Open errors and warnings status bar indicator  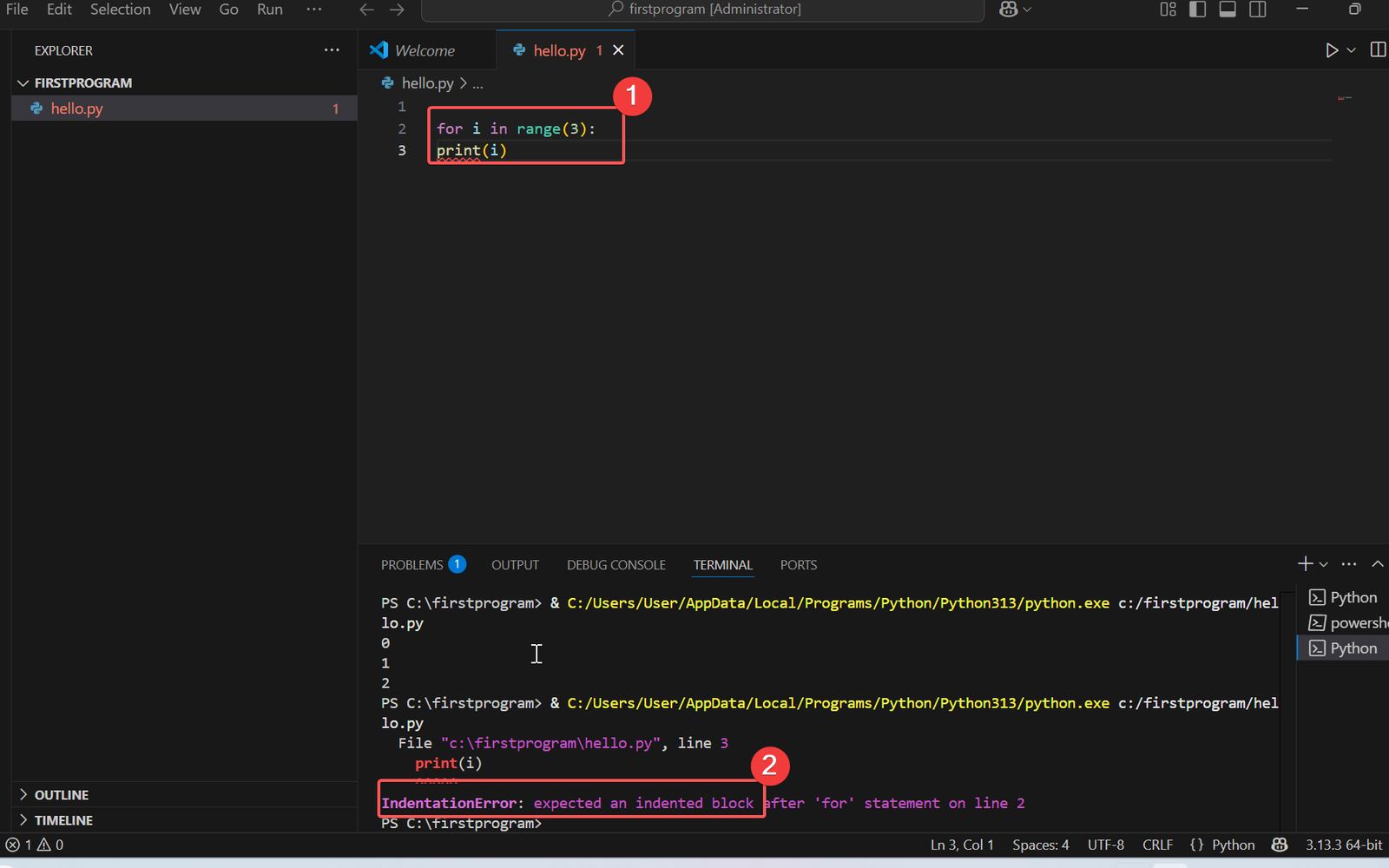tap(35, 845)
